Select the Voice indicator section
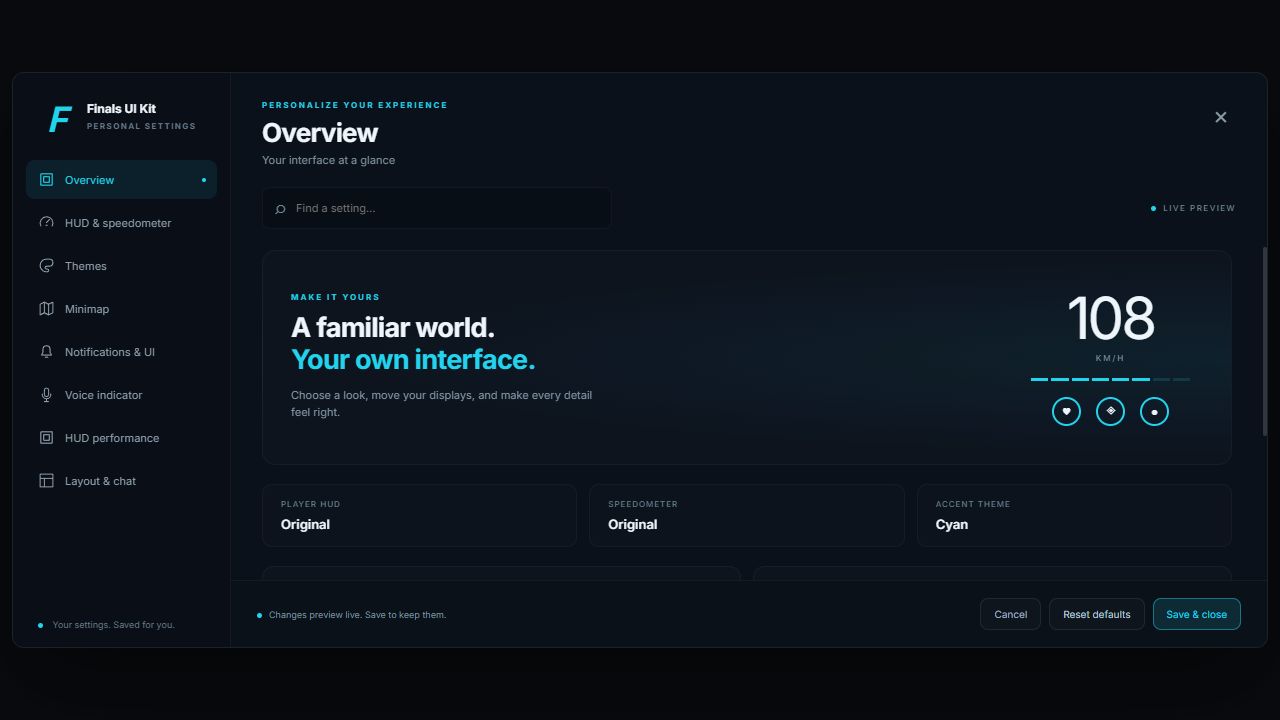The width and height of the screenshot is (1280, 720). pyautogui.click(x=121, y=395)
